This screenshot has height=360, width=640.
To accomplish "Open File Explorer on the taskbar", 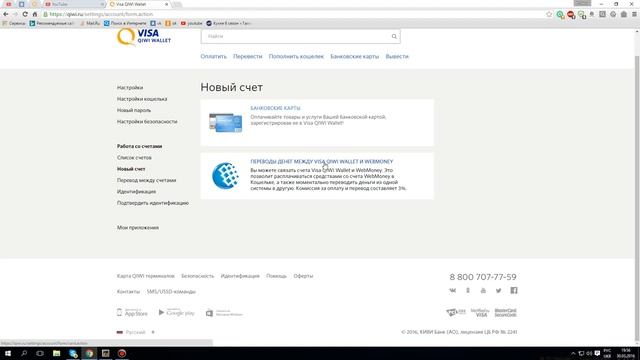I will pos(56,353).
